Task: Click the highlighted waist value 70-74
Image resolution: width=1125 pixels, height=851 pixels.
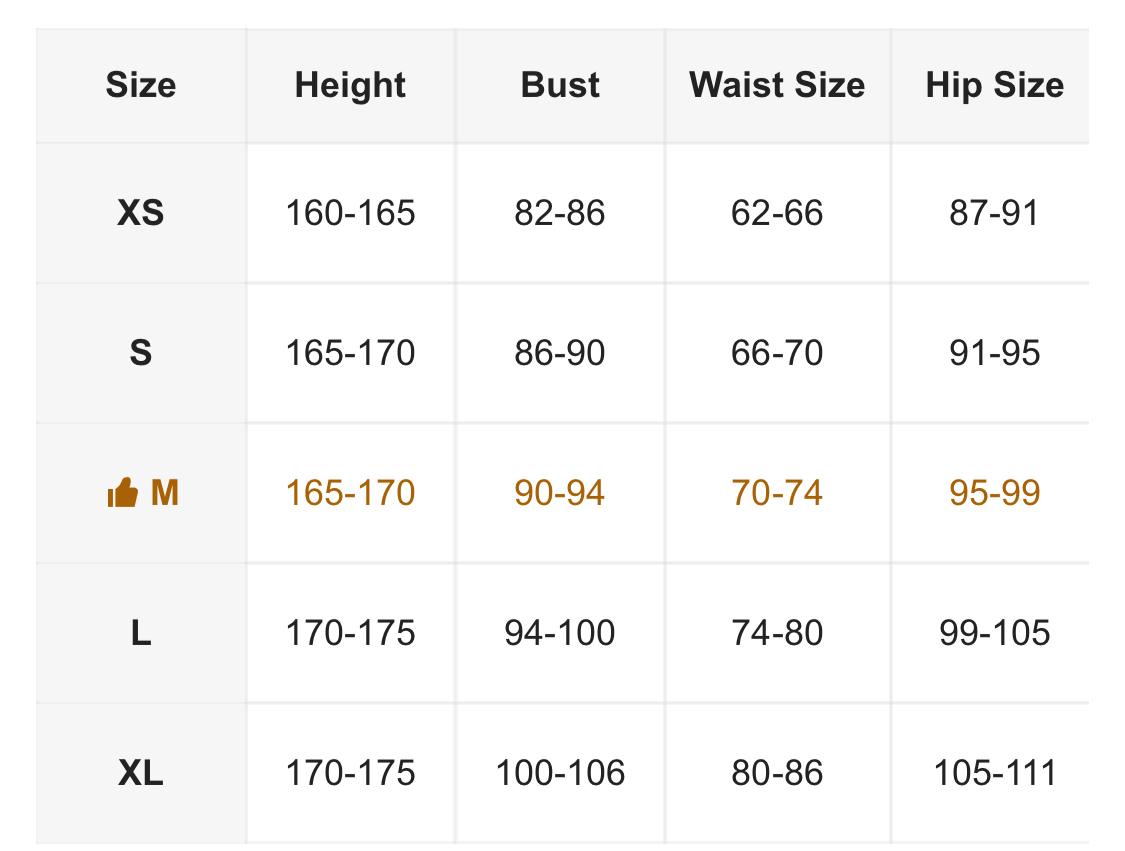Action: coord(777,493)
